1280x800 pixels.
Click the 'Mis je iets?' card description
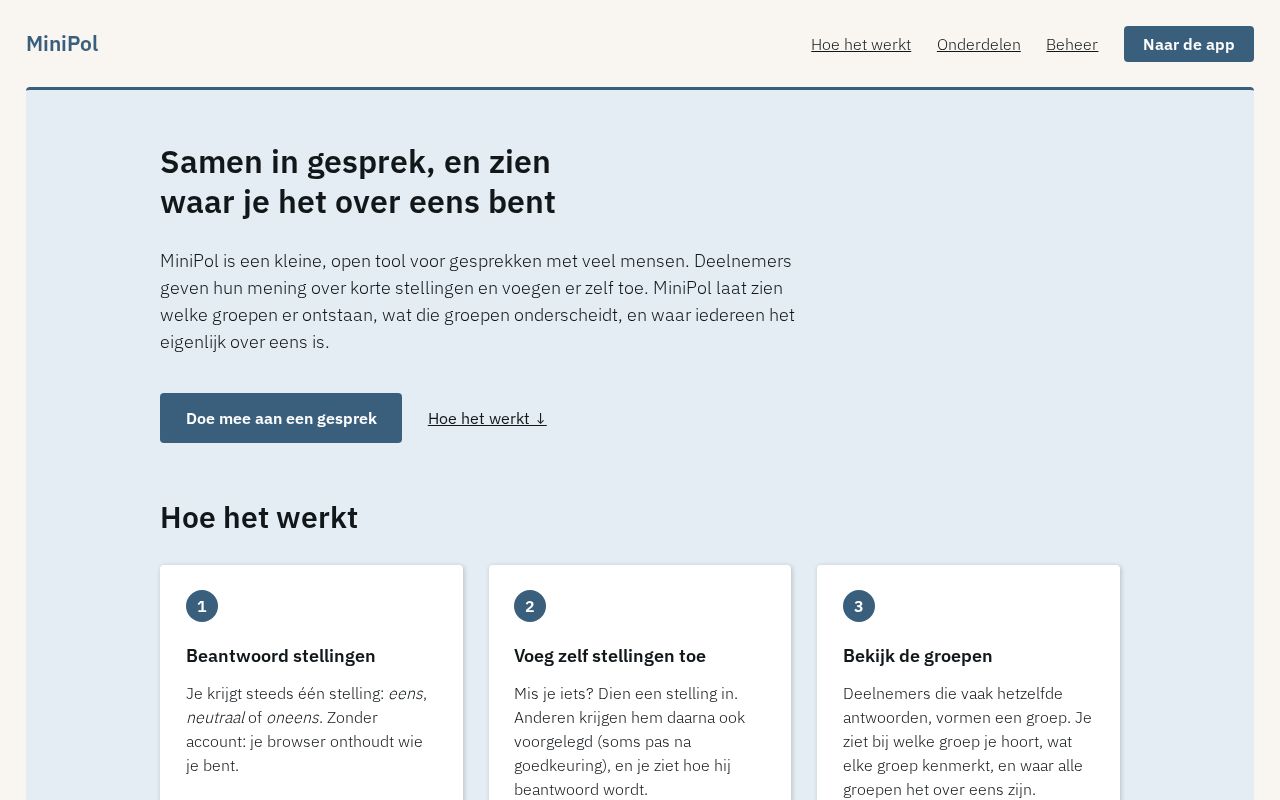click(629, 741)
